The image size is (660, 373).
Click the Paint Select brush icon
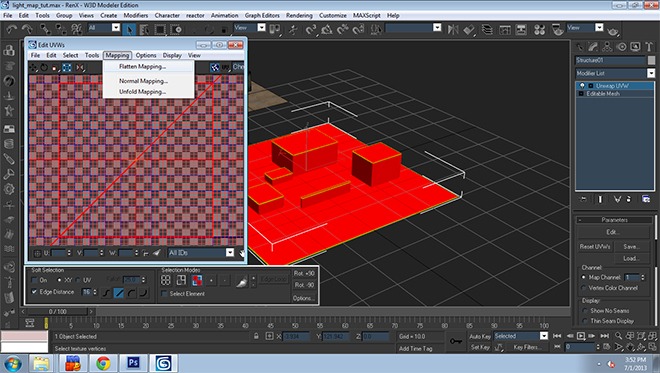[242, 281]
